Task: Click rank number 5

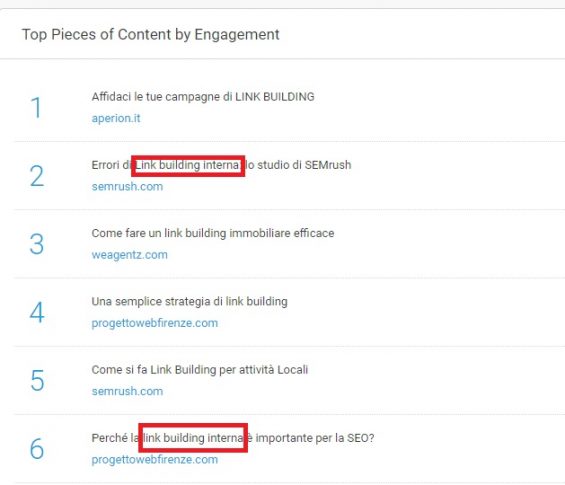Action: coord(37,381)
